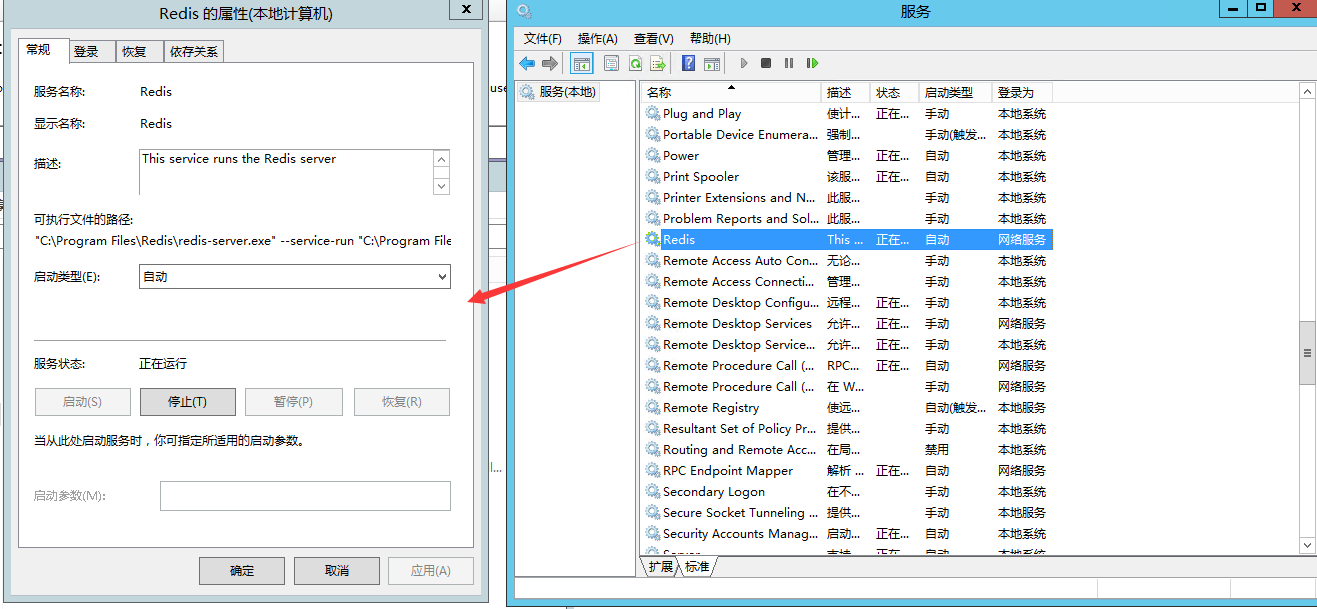Open the 操作(A) menu
The height and width of the screenshot is (609, 1317).
tap(598, 38)
